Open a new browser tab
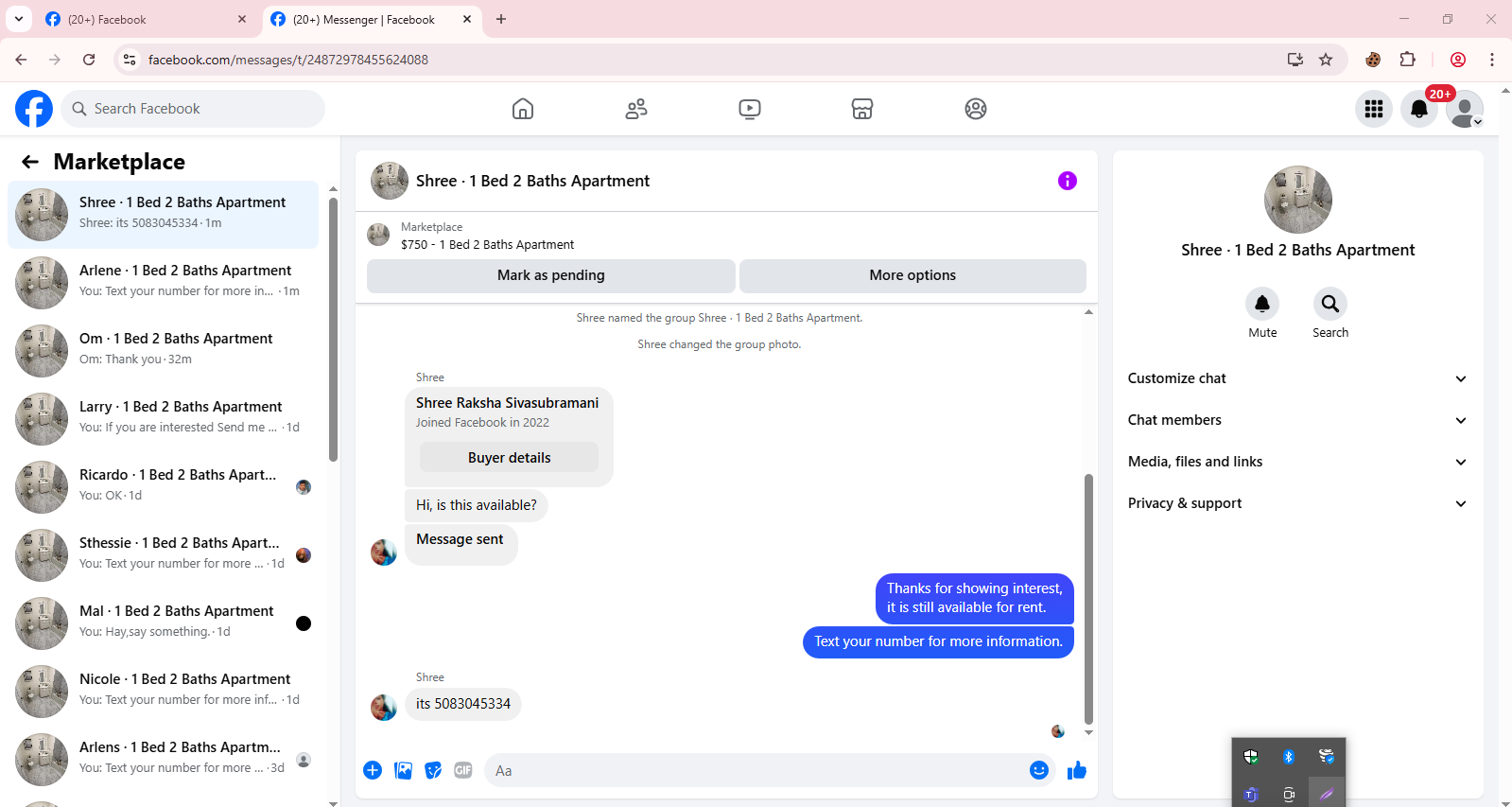1512x807 pixels. [501, 19]
